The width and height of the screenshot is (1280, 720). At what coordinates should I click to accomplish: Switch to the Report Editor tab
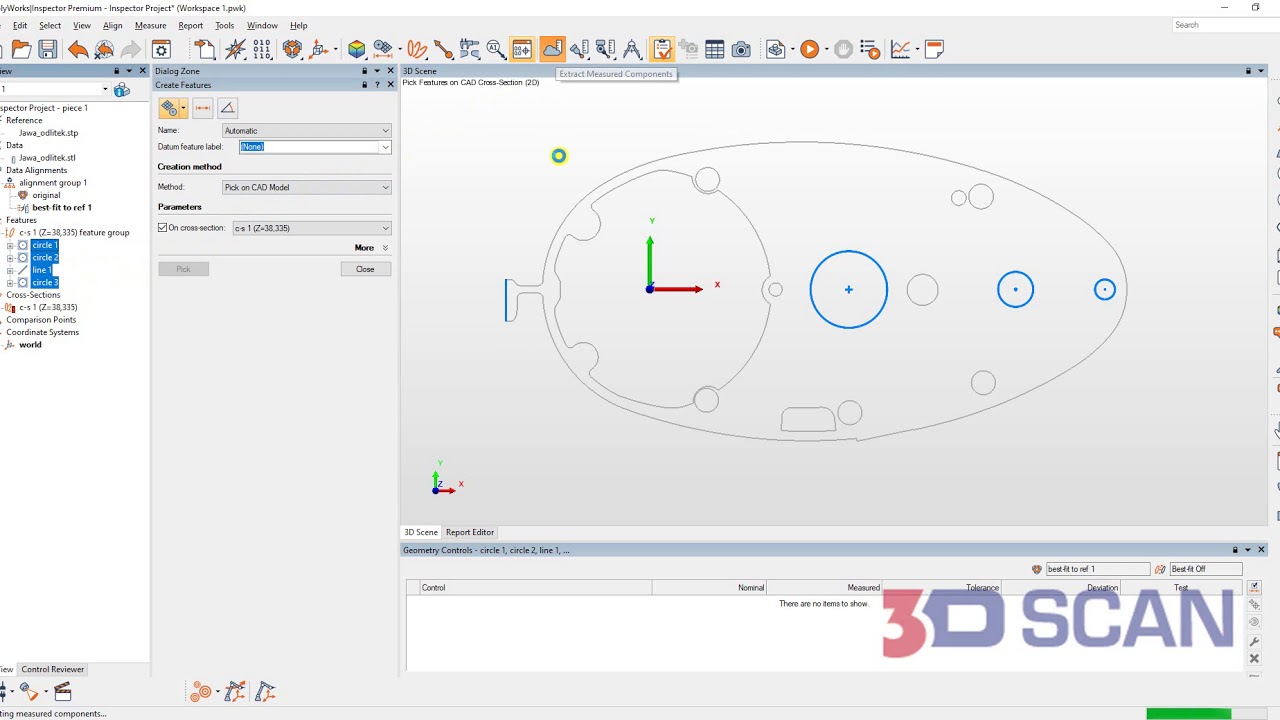click(x=469, y=532)
